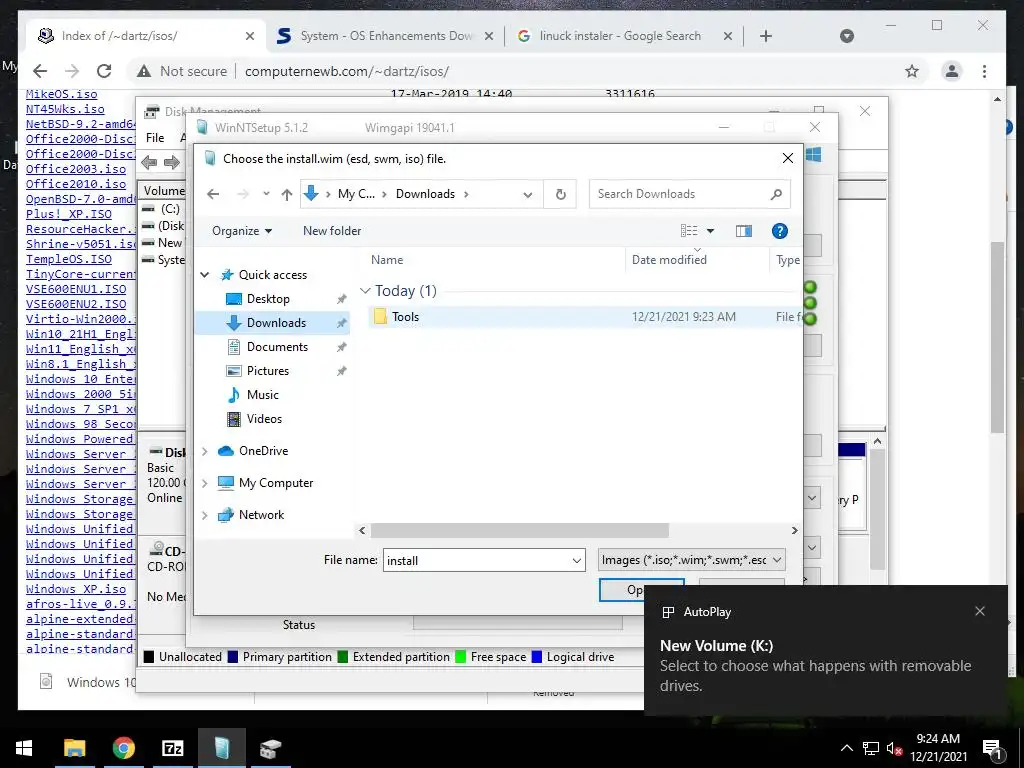Image resolution: width=1024 pixels, height=768 pixels.
Task: Open the TempleOS.ISO link
Action: coord(69,259)
